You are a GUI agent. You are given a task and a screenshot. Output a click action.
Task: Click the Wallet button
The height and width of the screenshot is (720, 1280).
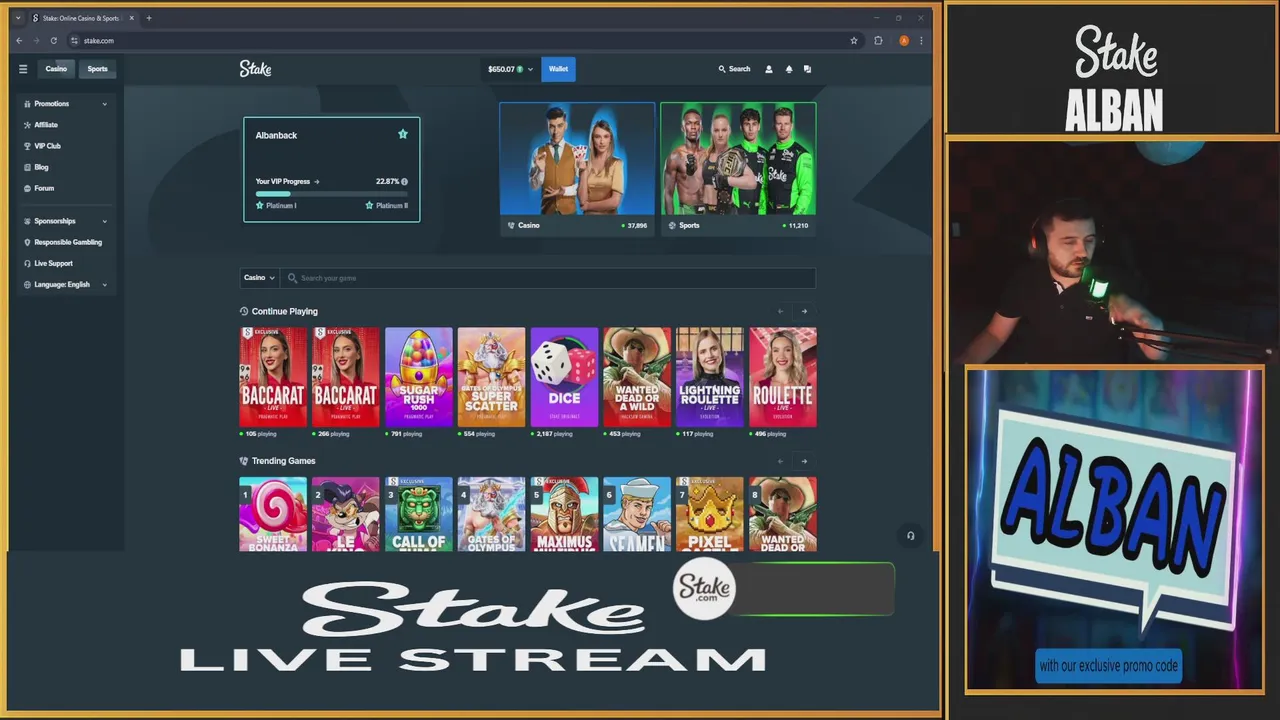(x=558, y=69)
